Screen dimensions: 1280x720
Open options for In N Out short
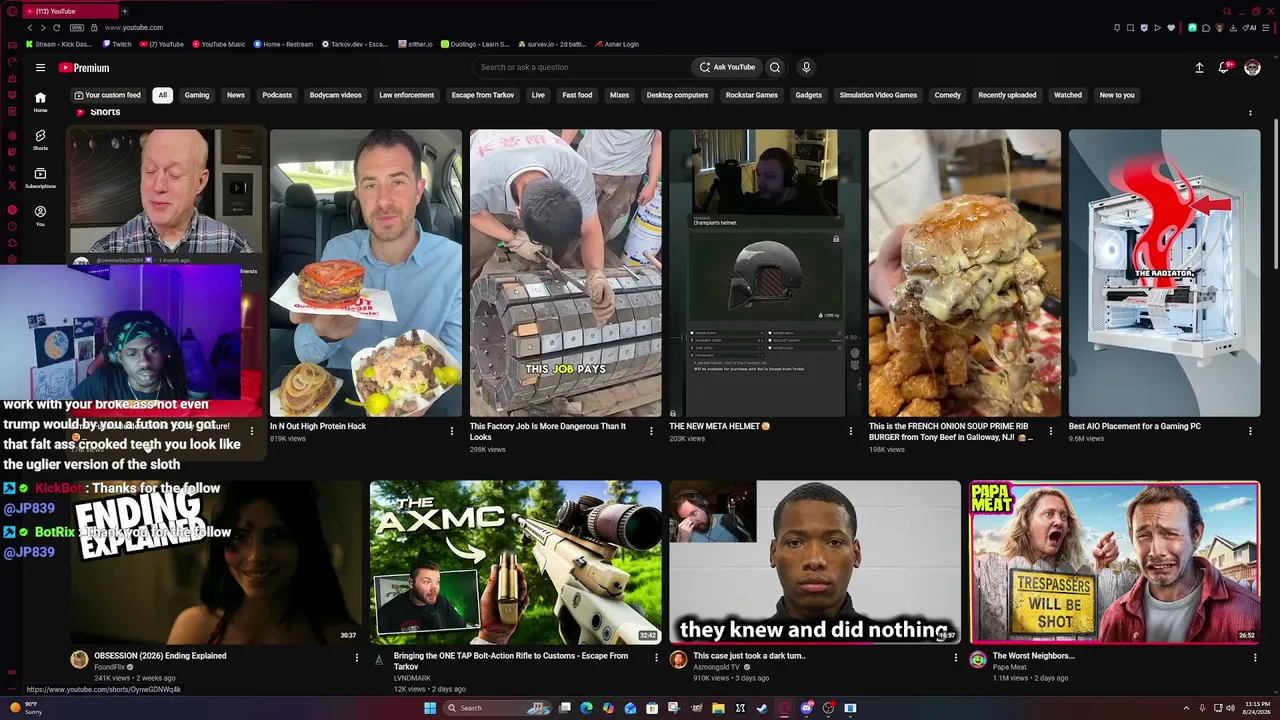(451, 431)
